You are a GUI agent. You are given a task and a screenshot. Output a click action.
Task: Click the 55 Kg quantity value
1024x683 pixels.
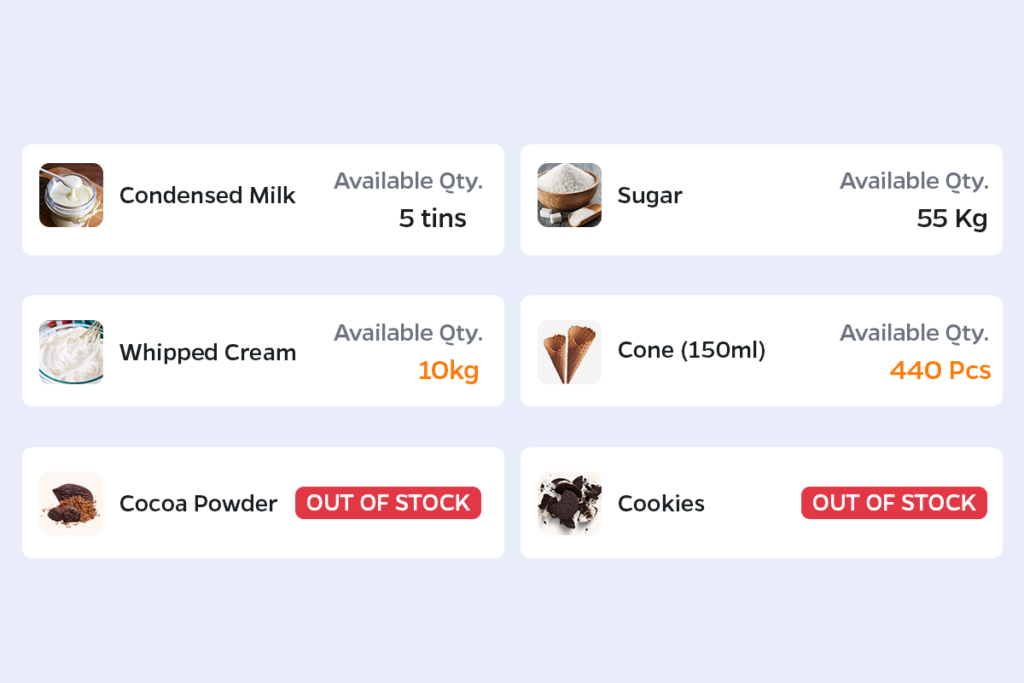tap(952, 218)
